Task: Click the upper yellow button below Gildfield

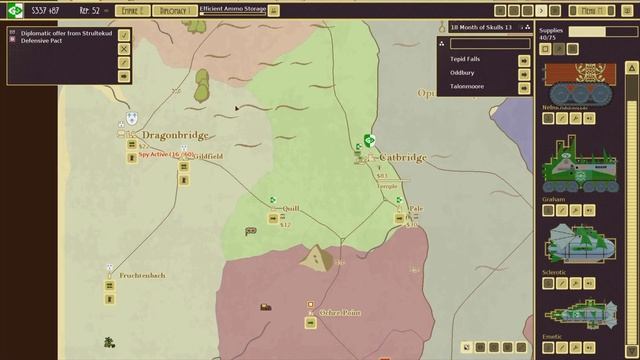Action: [x=184, y=167]
